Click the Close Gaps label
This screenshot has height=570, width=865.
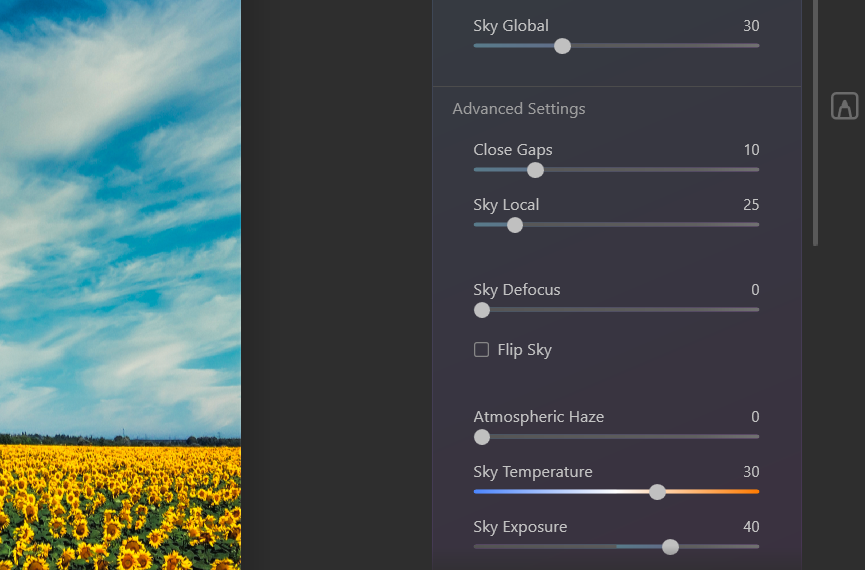pos(512,150)
